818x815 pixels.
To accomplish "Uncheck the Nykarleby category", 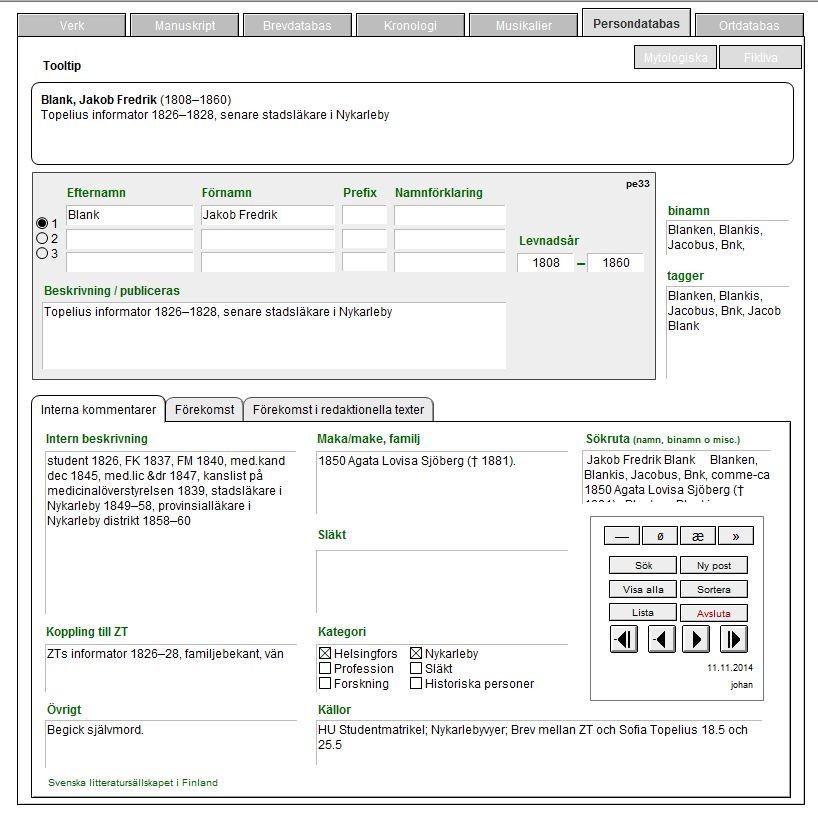I will click(x=416, y=653).
